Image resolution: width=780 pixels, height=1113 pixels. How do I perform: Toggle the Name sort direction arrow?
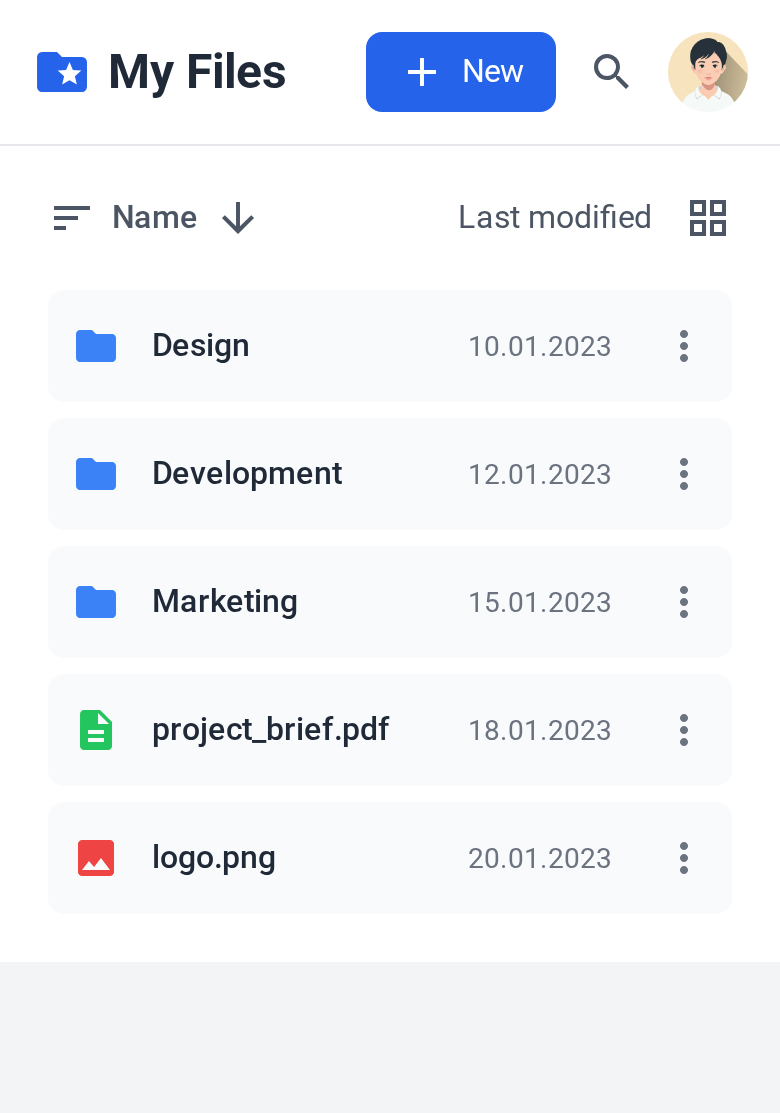[x=238, y=217]
